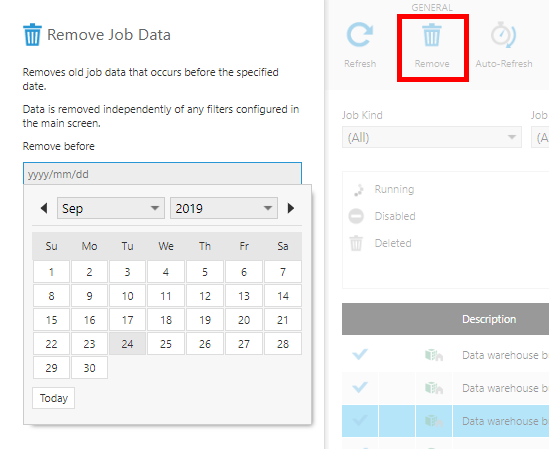Click the first row's blue checkmark icon
The width and height of the screenshot is (549, 449).
tap(360, 354)
